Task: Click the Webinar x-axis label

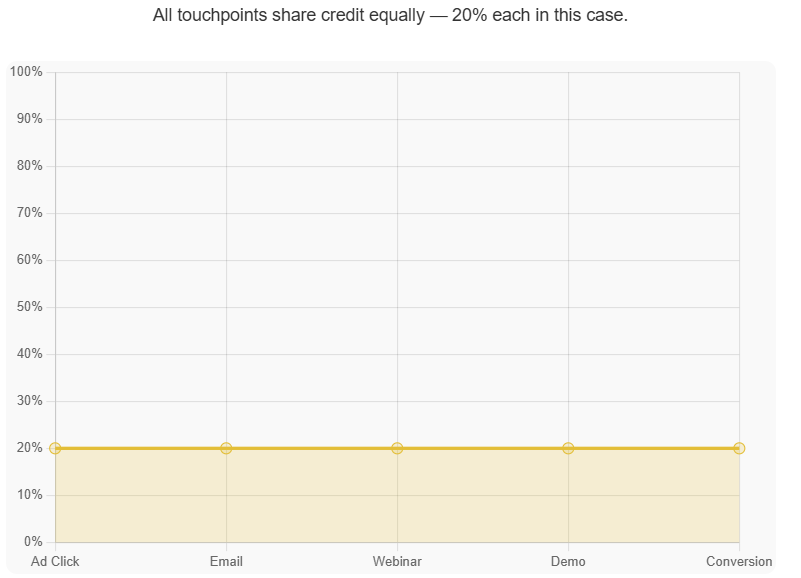Action: (x=397, y=562)
